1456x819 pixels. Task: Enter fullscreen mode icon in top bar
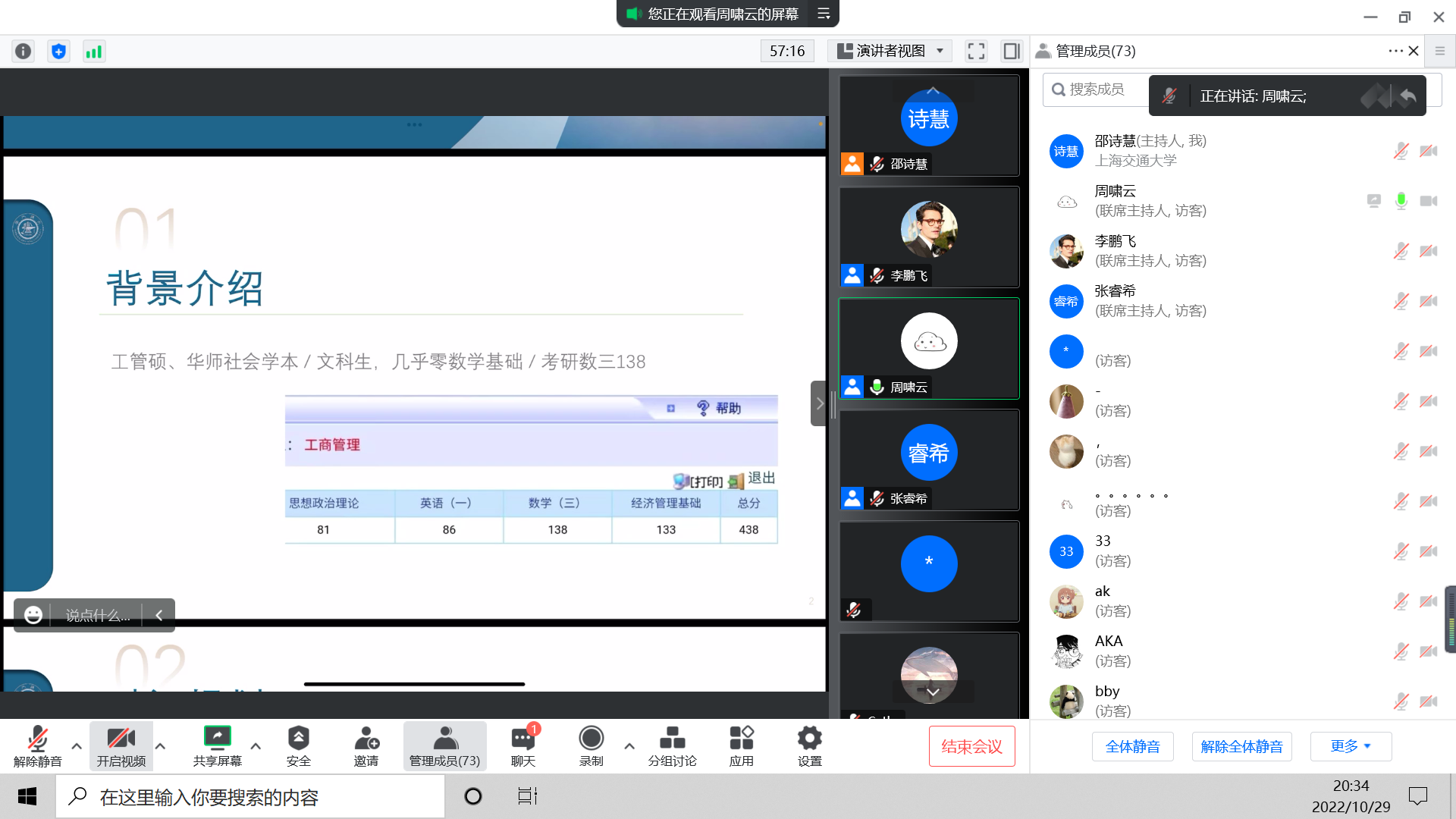(x=976, y=51)
